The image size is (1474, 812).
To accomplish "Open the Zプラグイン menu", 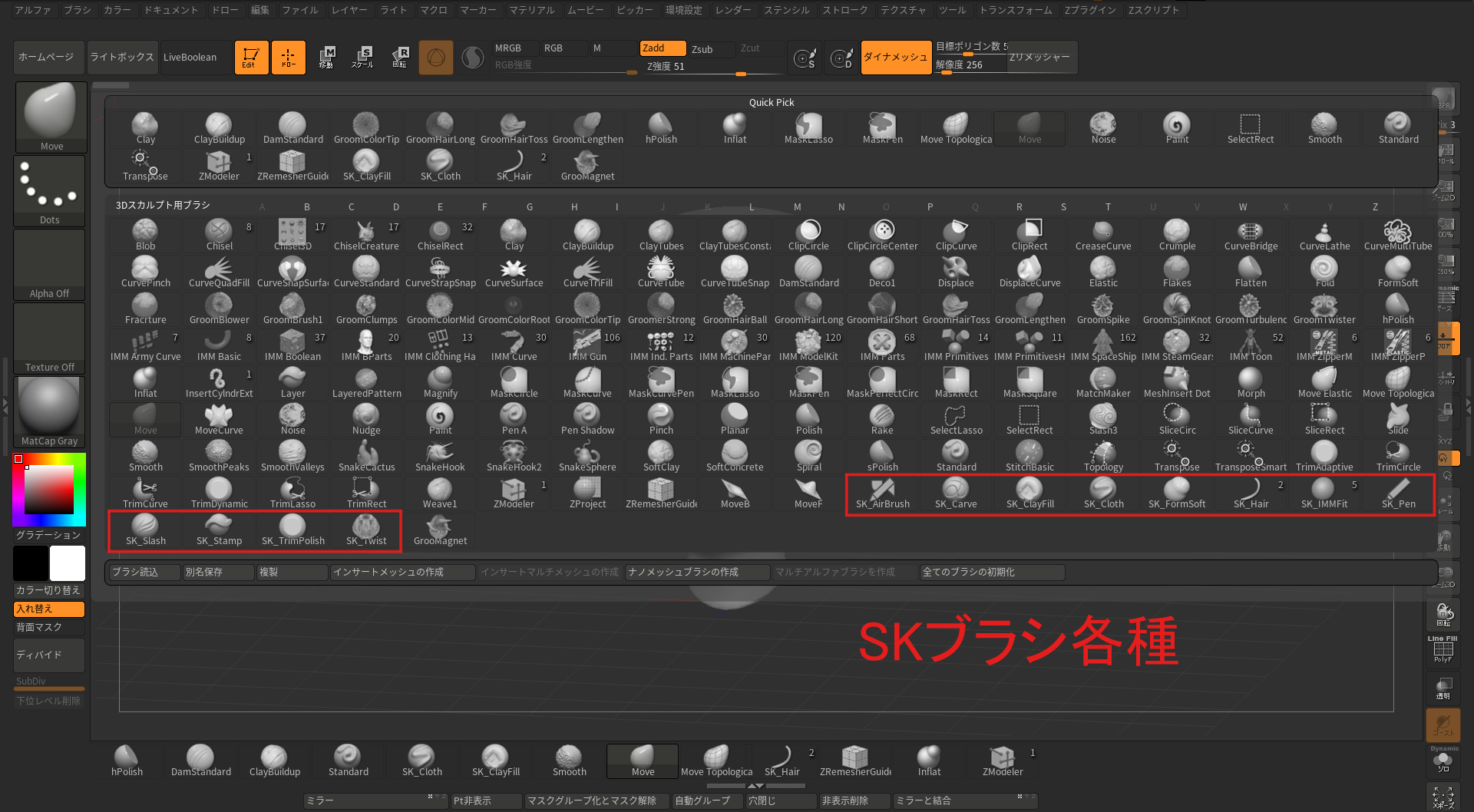I will tap(1090, 10).
